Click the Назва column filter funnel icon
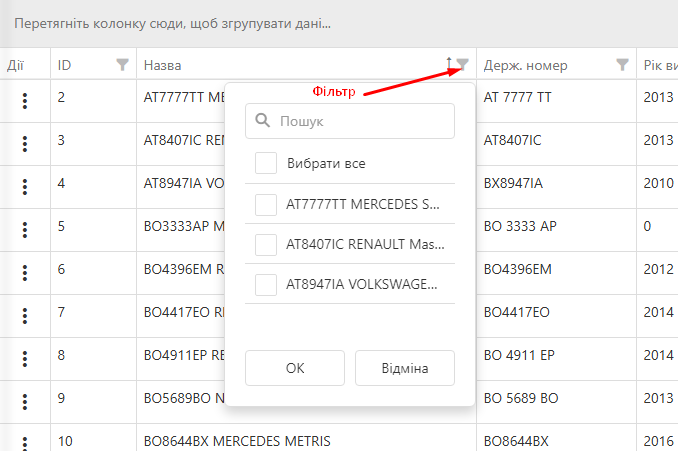Image resolution: width=678 pixels, height=451 pixels. (x=463, y=65)
